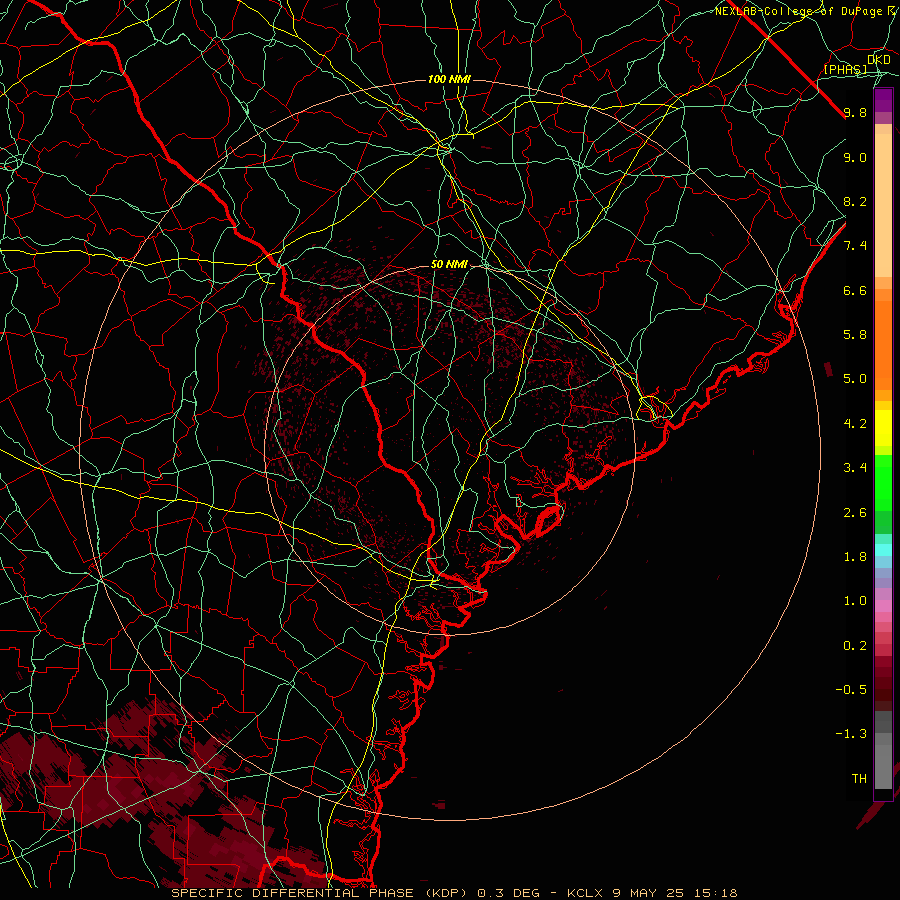
Task: Click the yellow band on the color bar
Action: (883, 428)
